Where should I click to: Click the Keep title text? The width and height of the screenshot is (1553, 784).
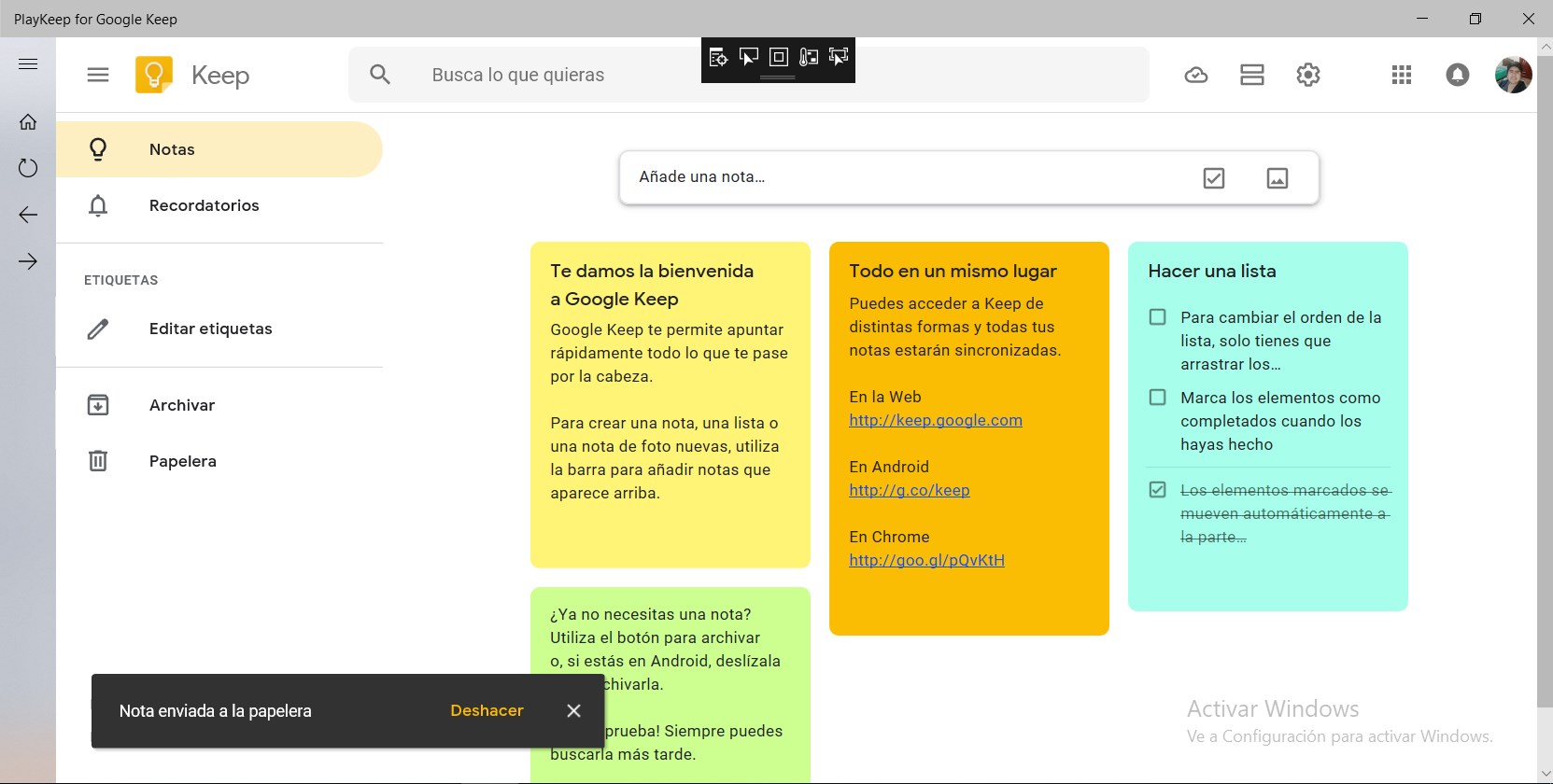coord(220,76)
